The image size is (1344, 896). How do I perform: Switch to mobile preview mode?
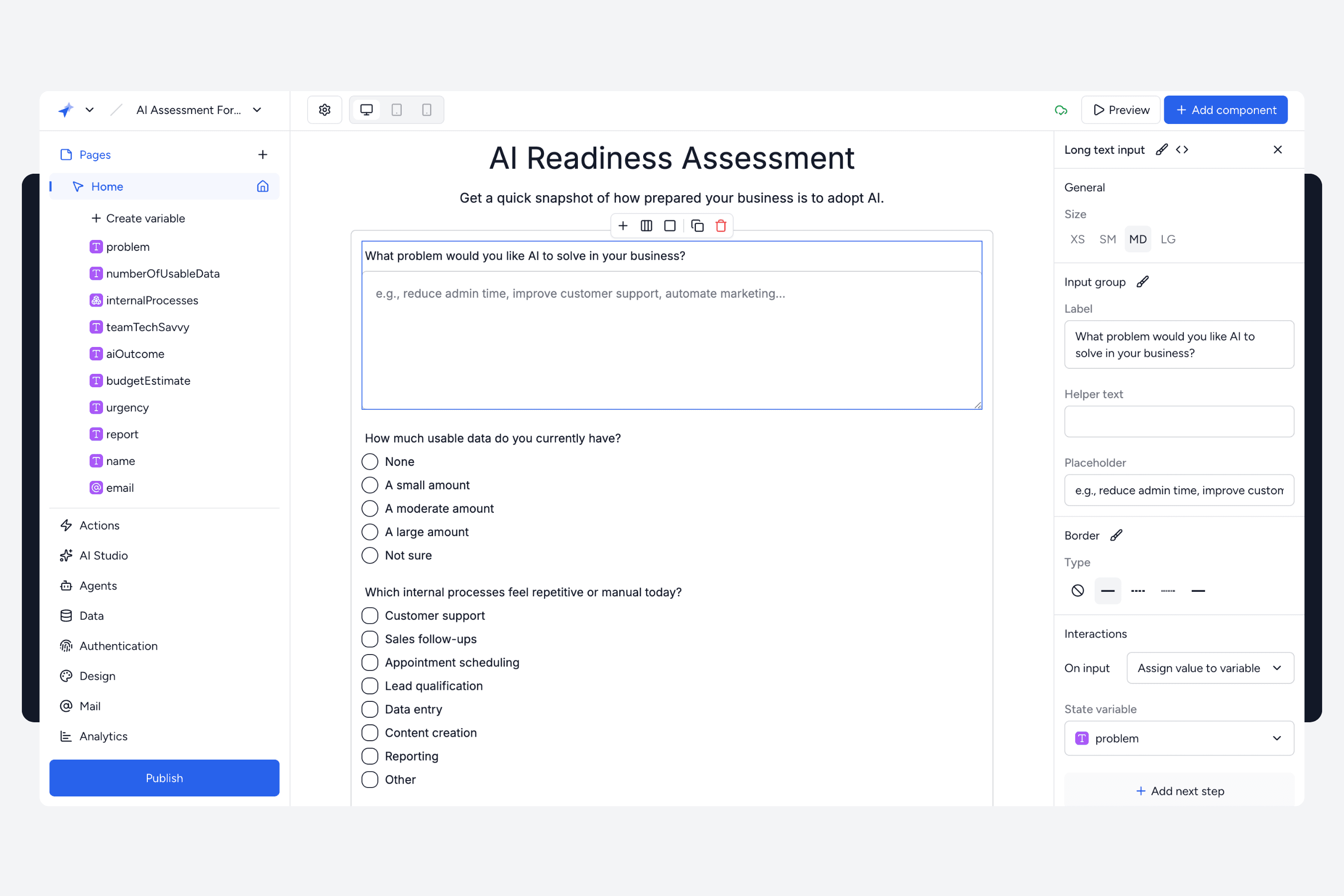pos(426,109)
